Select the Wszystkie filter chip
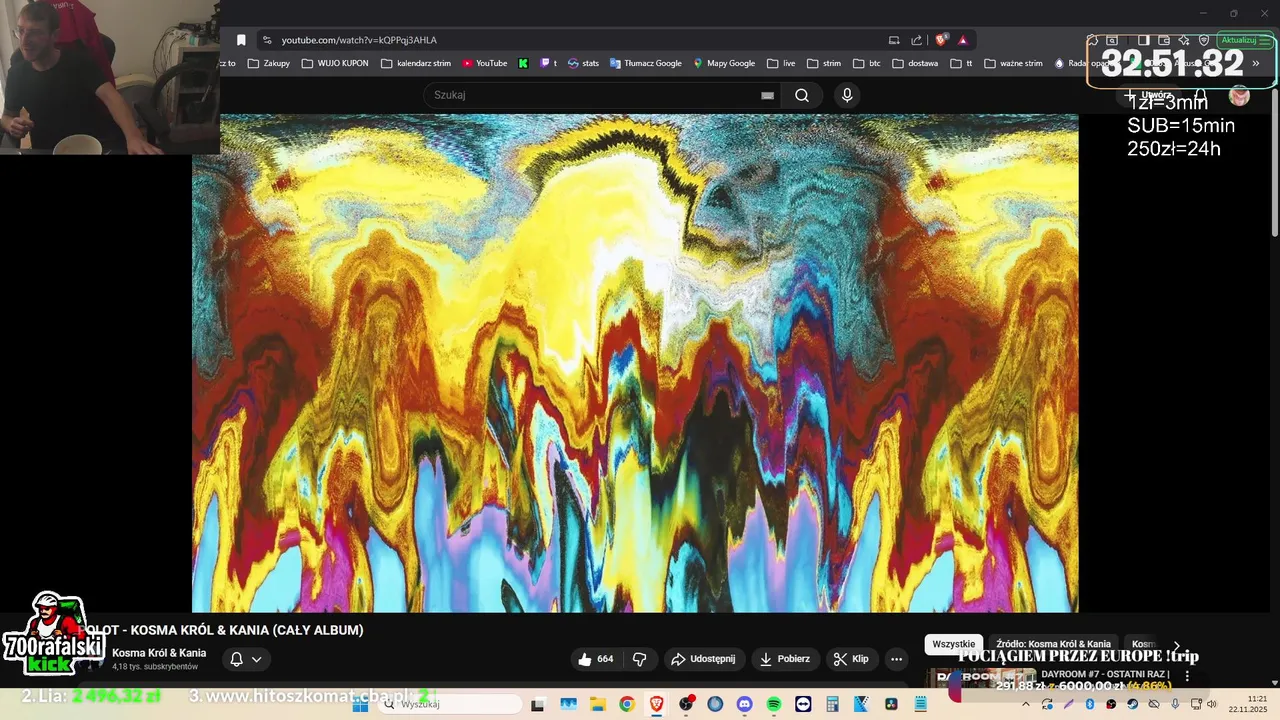 click(x=953, y=644)
